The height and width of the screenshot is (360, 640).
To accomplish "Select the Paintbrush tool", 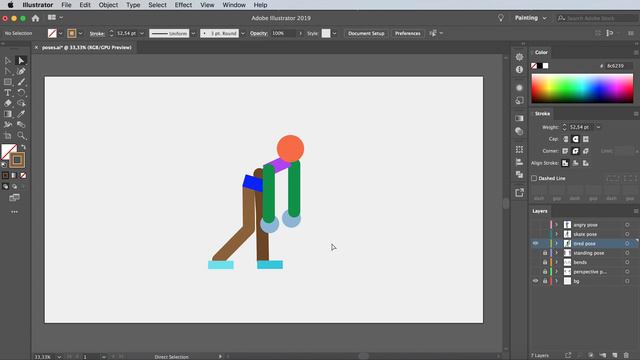I will [x=21, y=82].
